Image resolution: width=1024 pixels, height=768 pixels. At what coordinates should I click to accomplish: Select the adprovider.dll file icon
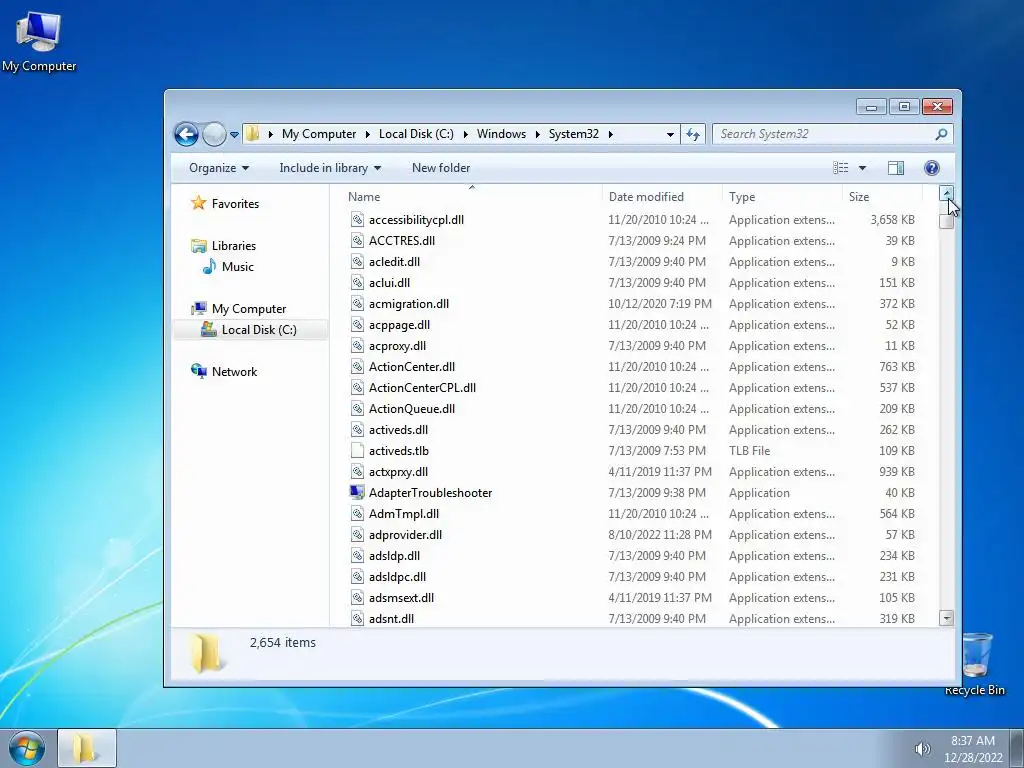357,534
